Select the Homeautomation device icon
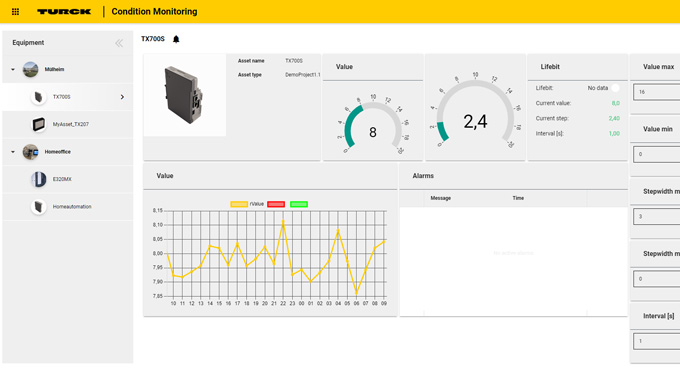Image resolution: width=680 pixels, height=382 pixels. pyautogui.click(x=39, y=207)
